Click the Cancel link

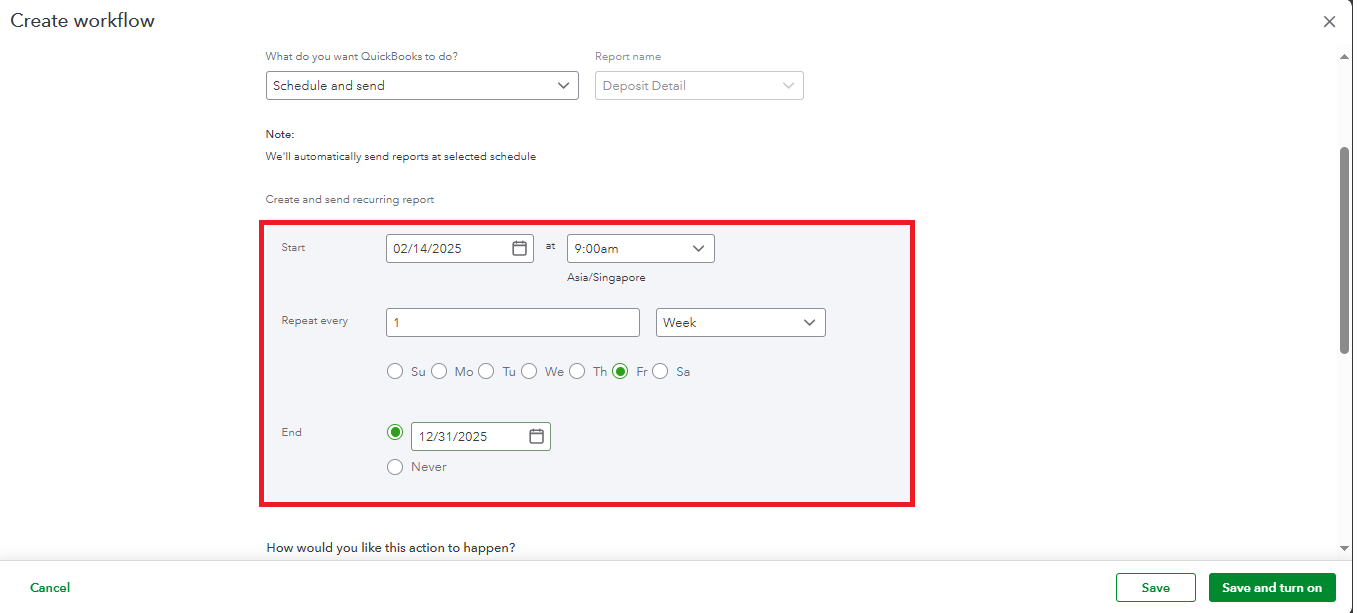tap(50, 588)
